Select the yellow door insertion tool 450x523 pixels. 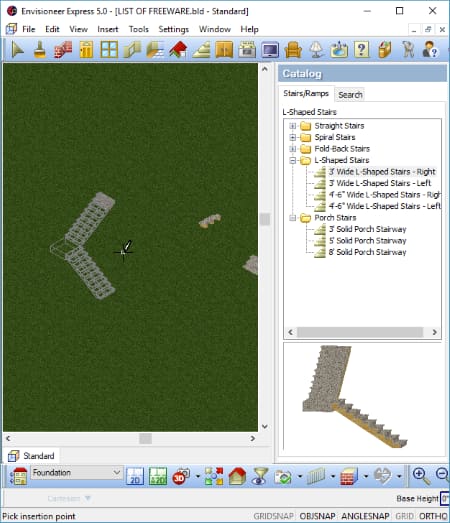[x=86, y=50]
